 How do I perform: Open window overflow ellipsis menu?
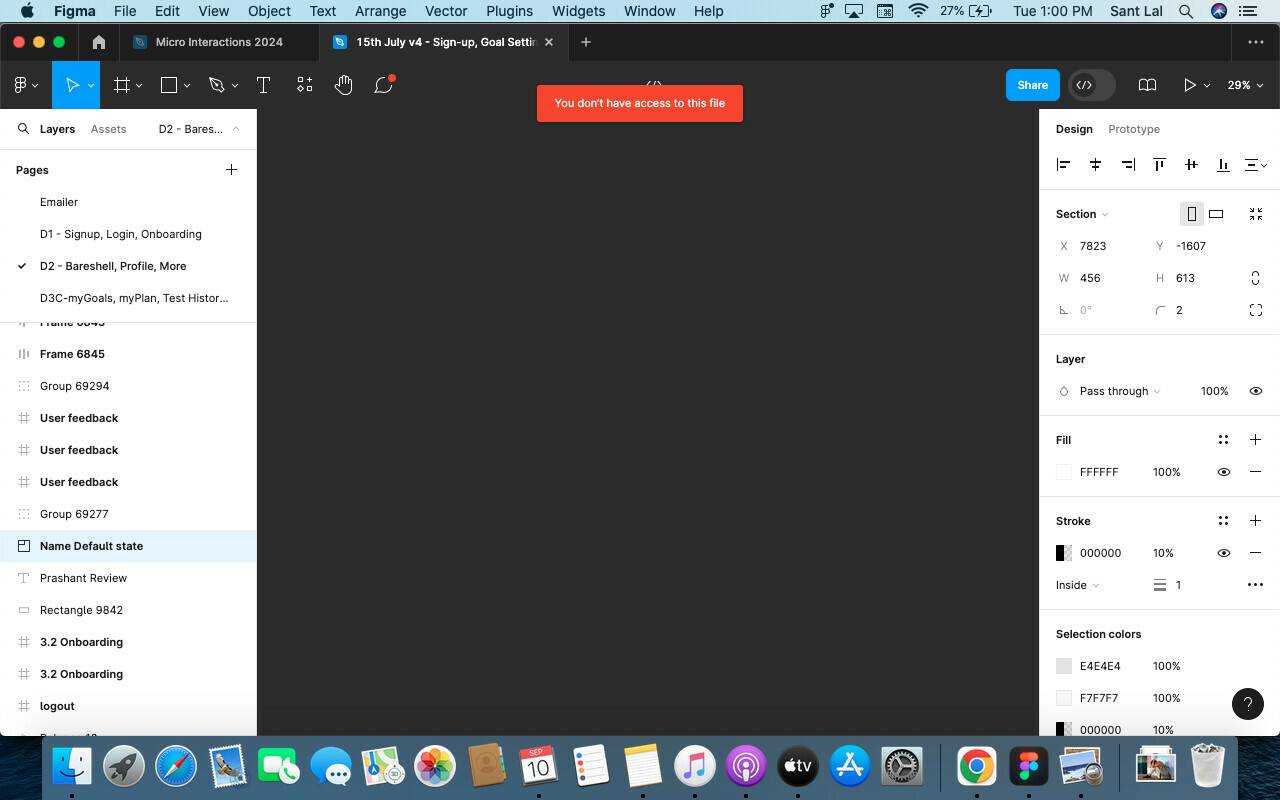(x=1256, y=42)
